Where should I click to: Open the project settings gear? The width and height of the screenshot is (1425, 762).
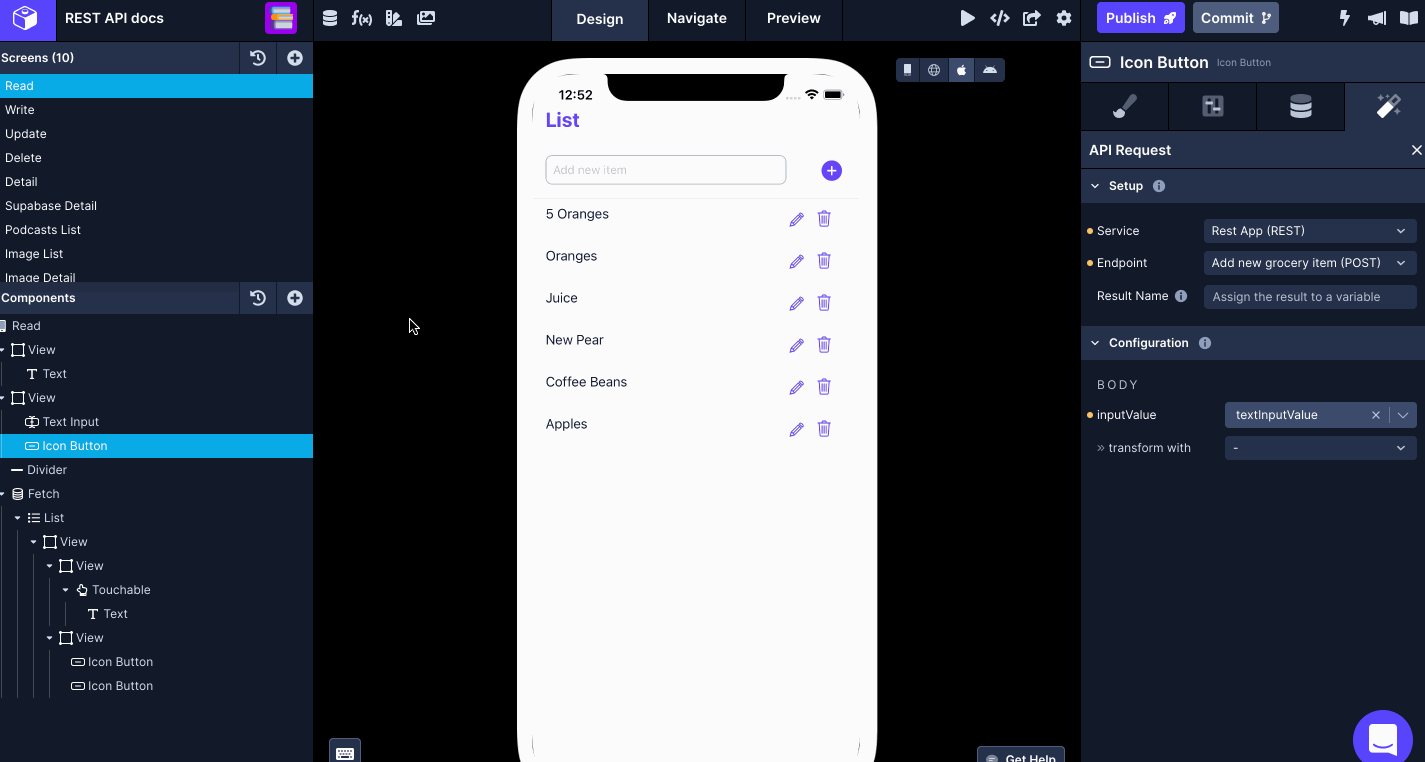coord(1064,18)
